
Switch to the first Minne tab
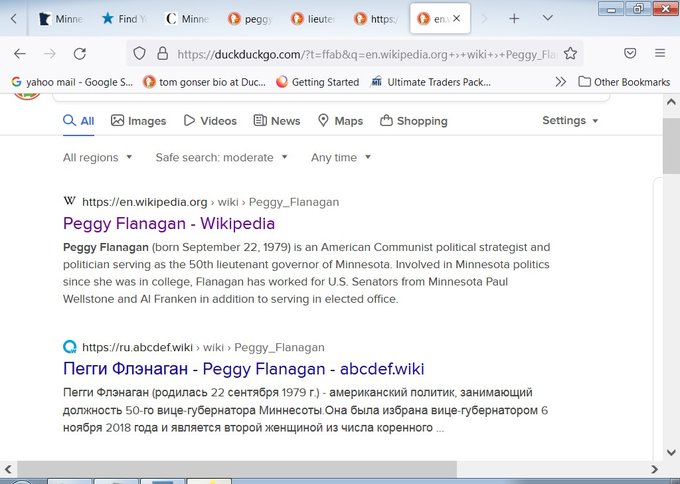click(61, 19)
